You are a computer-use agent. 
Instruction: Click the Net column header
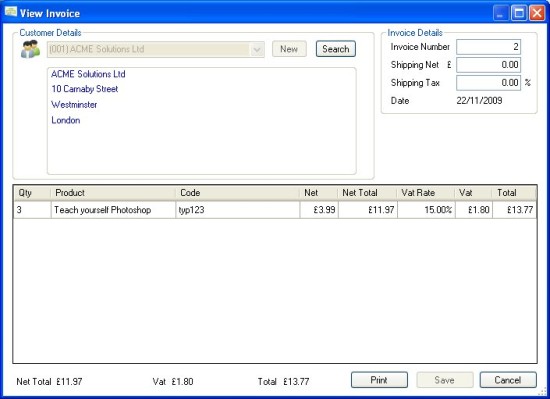319,193
